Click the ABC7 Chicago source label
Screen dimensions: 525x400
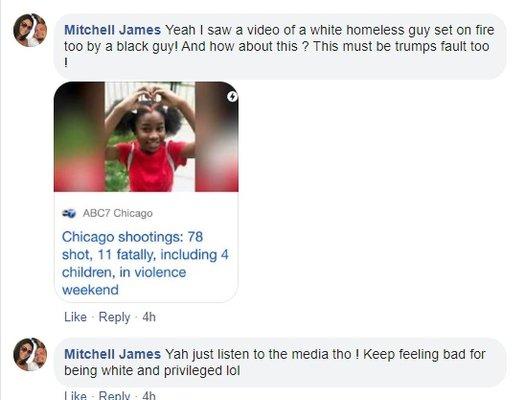click(x=118, y=213)
